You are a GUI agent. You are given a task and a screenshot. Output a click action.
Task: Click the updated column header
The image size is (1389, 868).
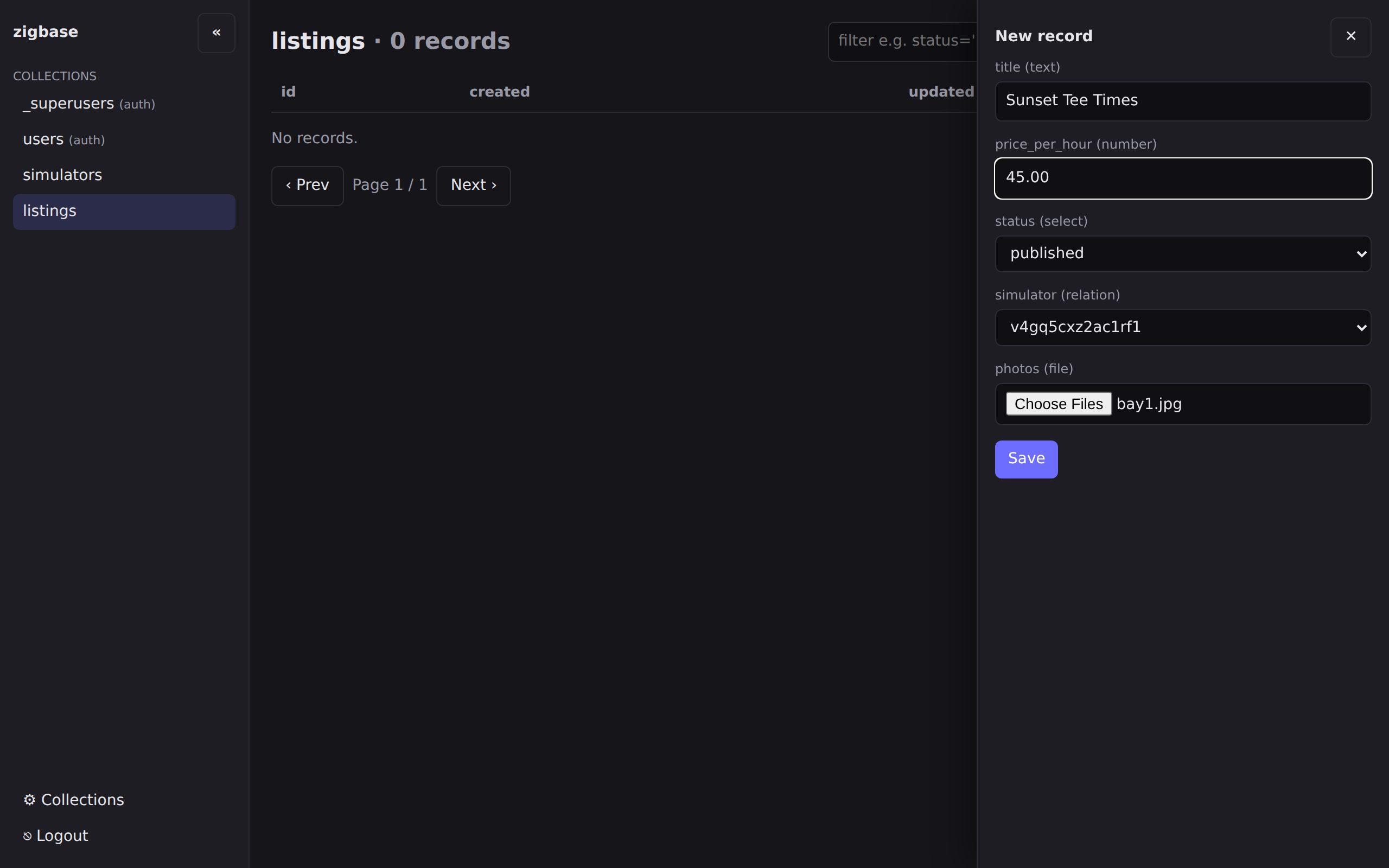point(941,92)
